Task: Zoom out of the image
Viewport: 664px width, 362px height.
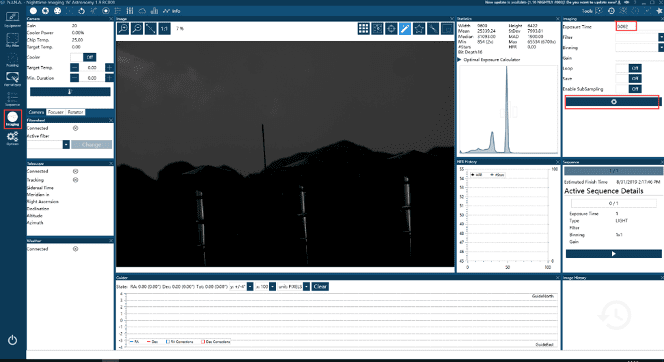Action: tap(137, 28)
